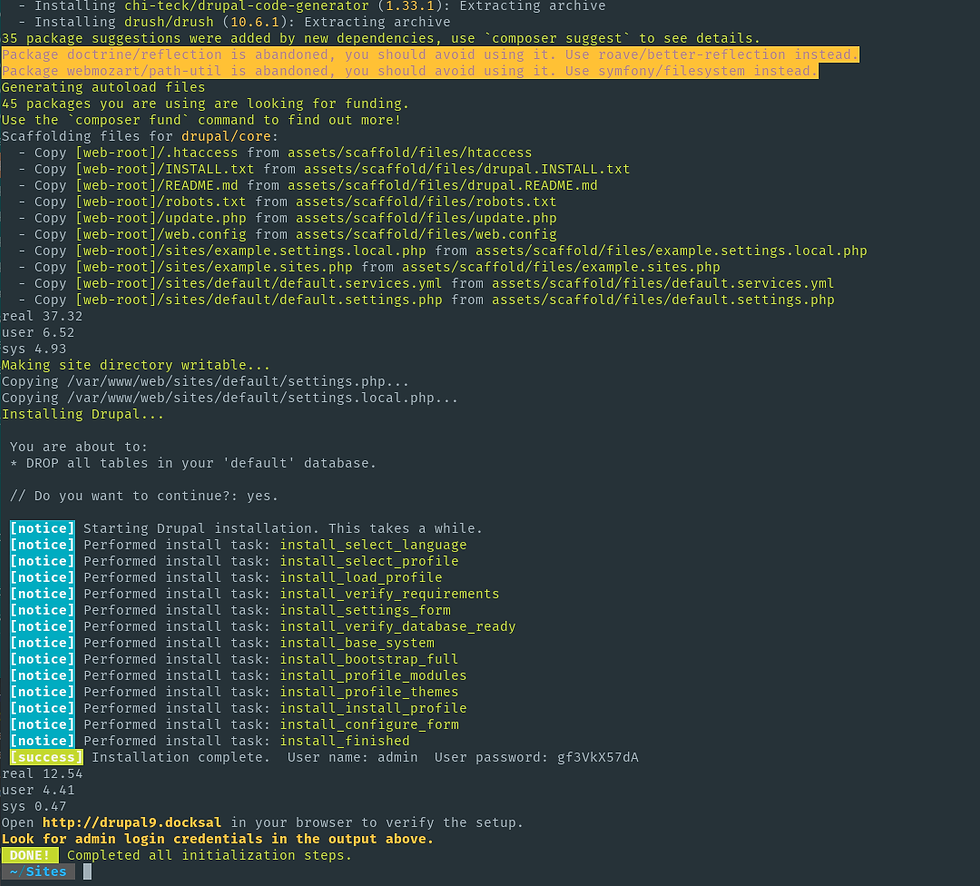Image resolution: width=980 pixels, height=886 pixels.
Task: Click the [web-root]/README.md copy line
Action: click(x=308, y=185)
